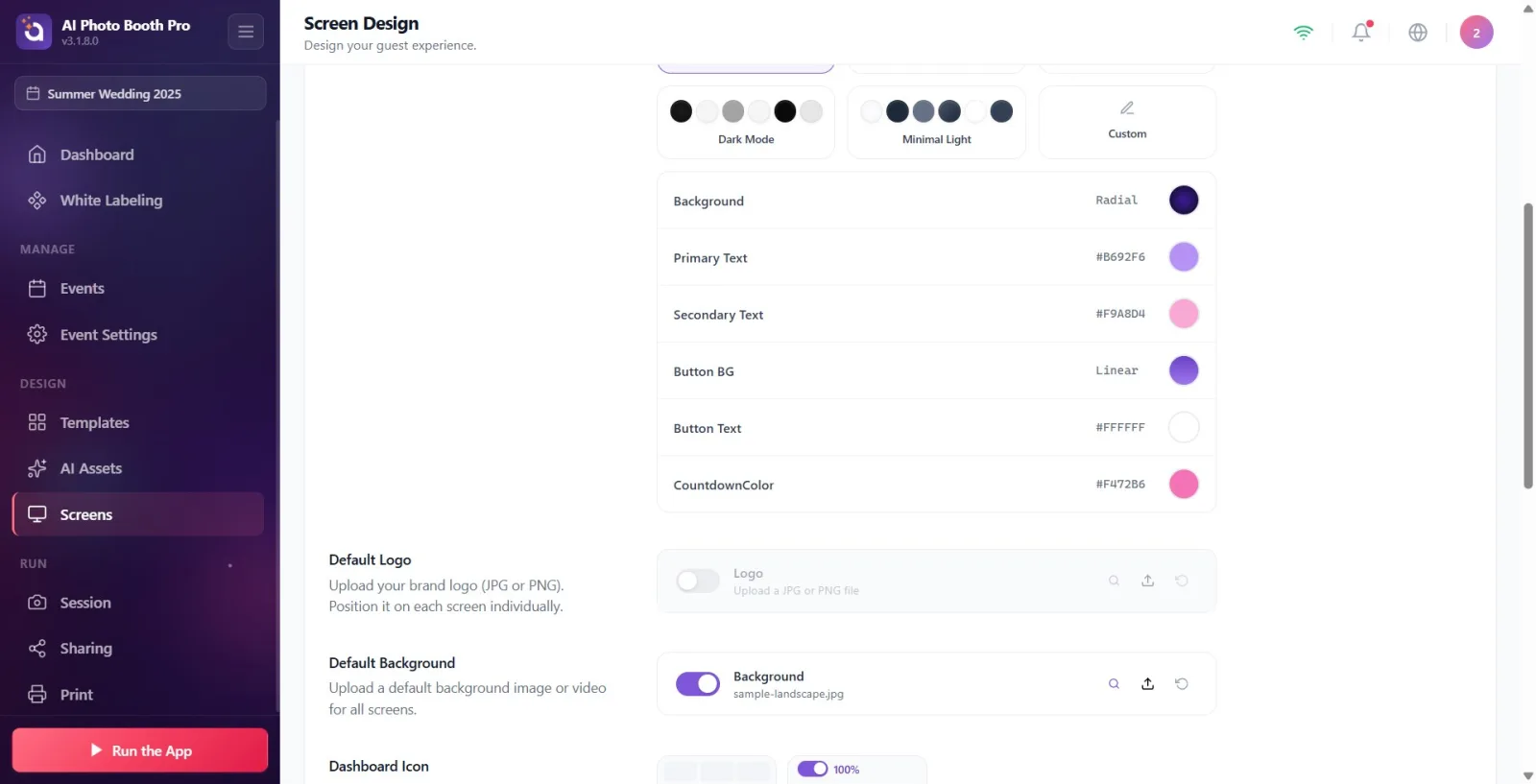Upload a Logo file via upload icon
The width and height of the screenshot is (1536, 784).
click(1147, 581)
